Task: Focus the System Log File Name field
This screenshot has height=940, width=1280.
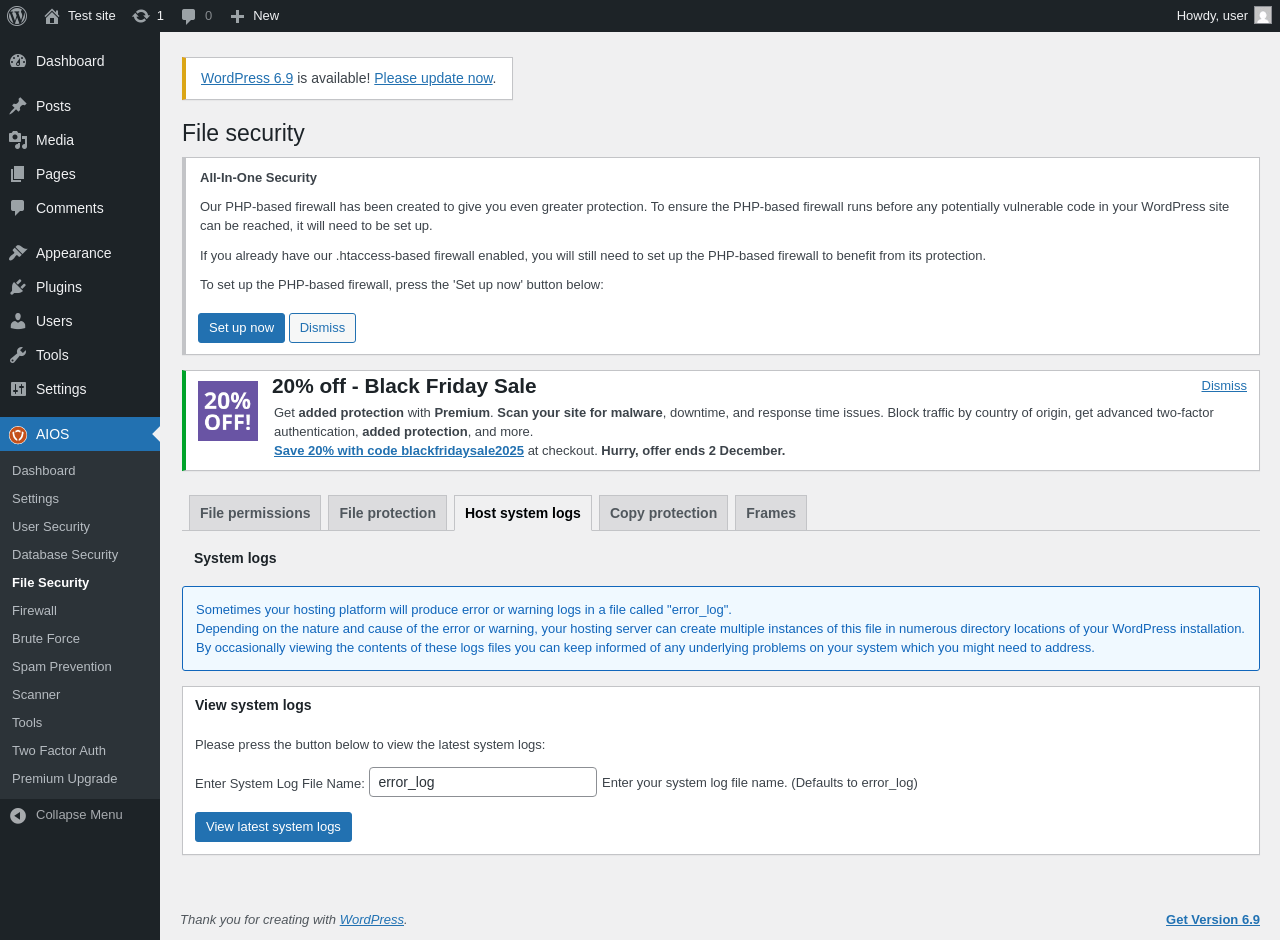Action: (x=483, y=782)
